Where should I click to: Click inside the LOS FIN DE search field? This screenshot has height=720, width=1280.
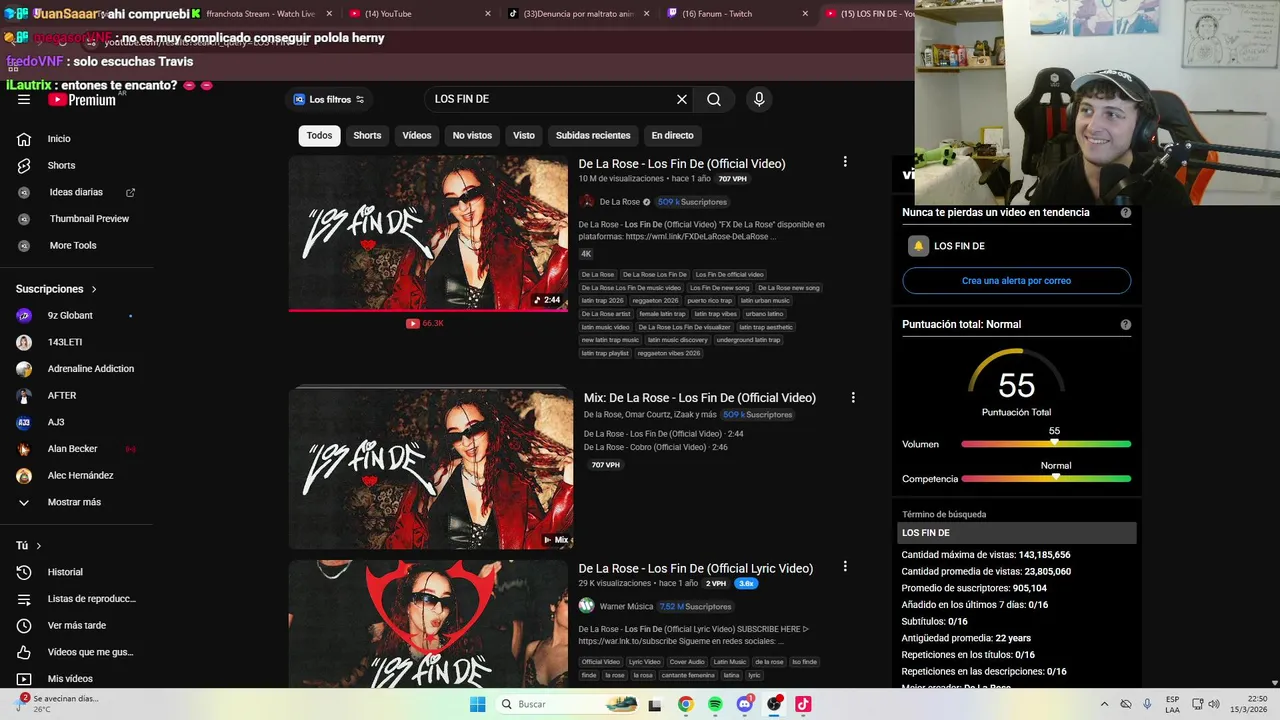[x=552, y=99]
